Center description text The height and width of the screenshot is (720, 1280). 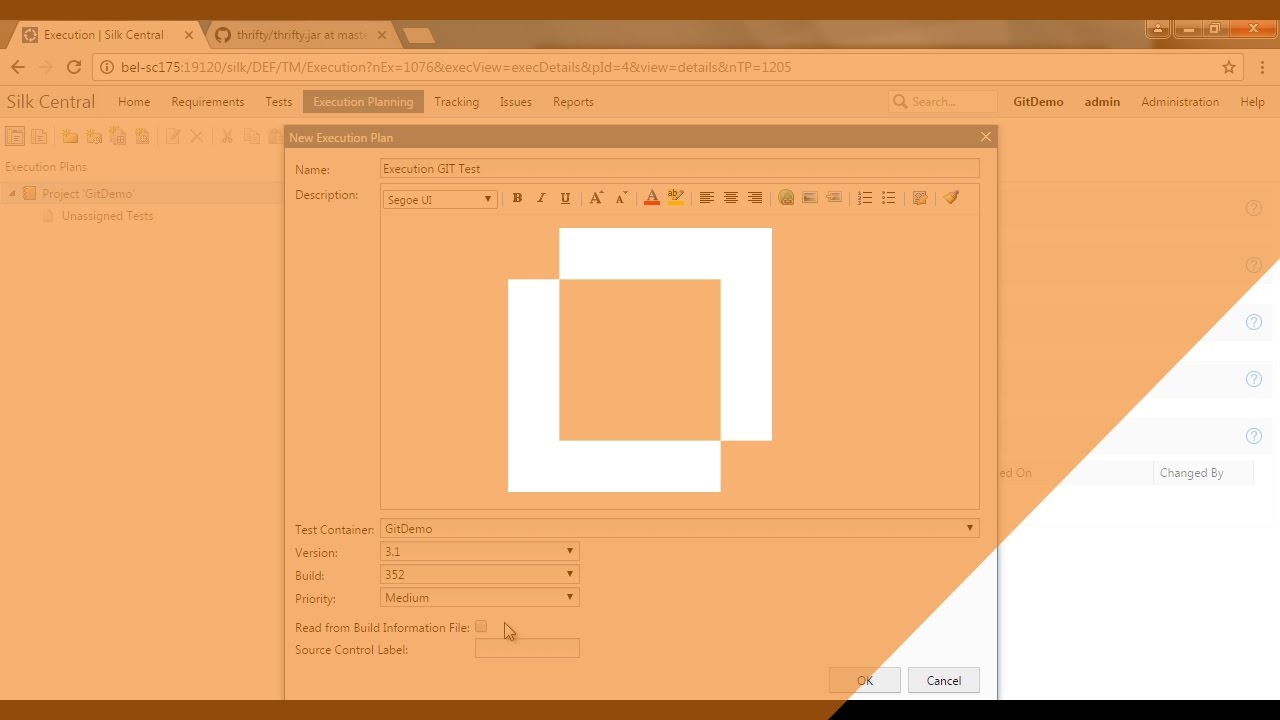click(731, 198)
